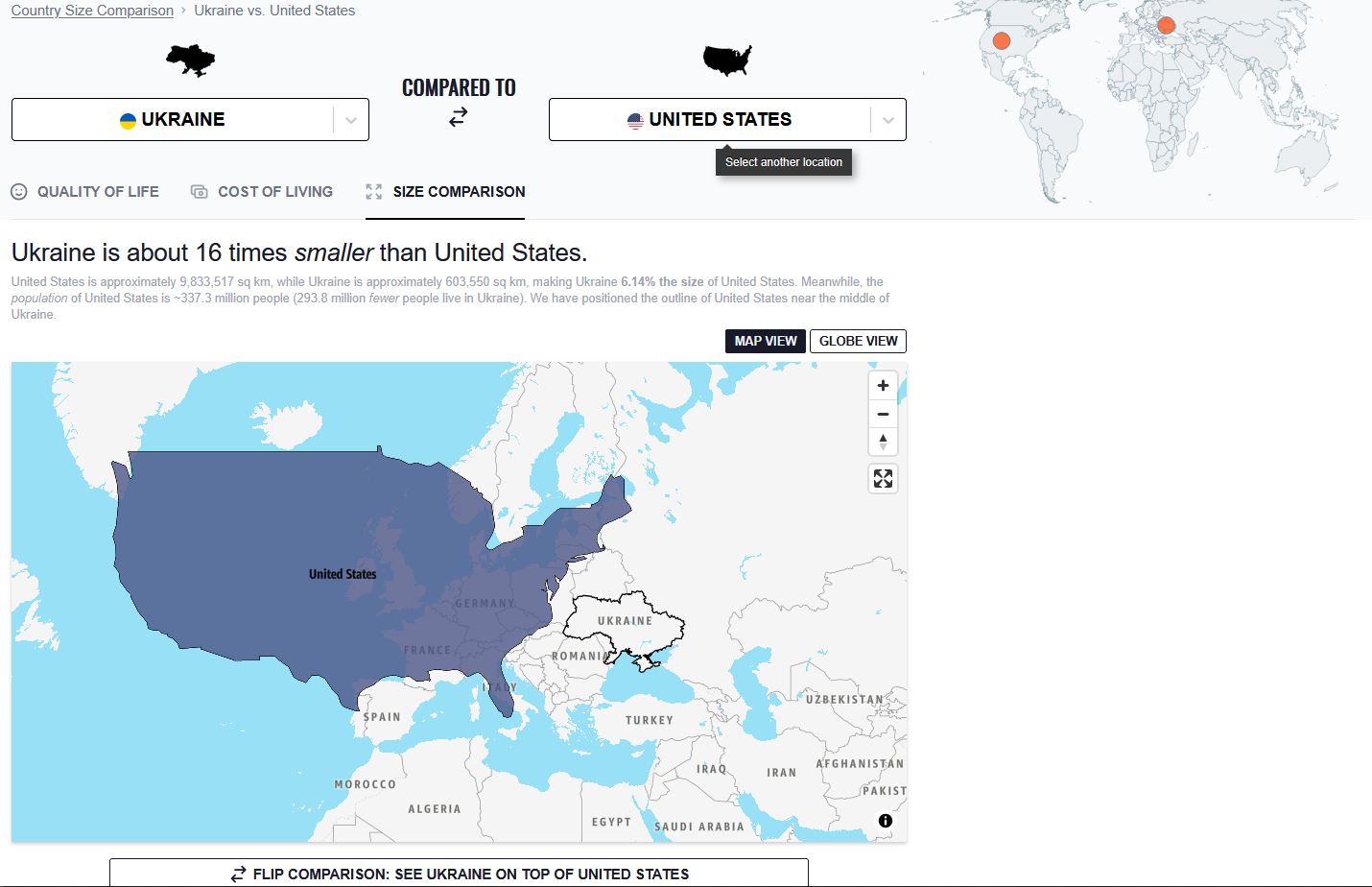Open the Cost of Living tab

point(262,191)
